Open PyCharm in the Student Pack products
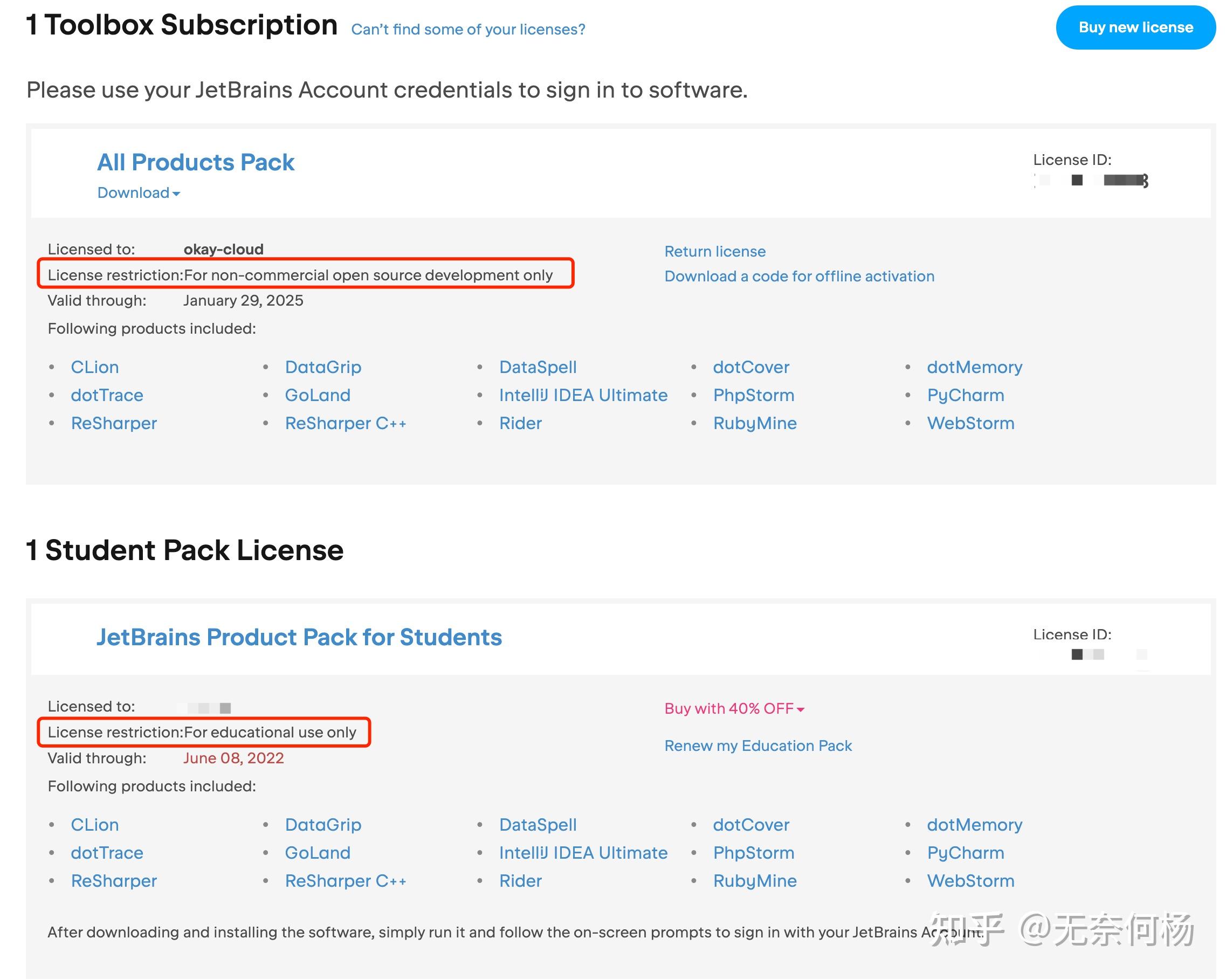Image resolution: width=1226 pixels, height=980 pixels. pyautogui.click(x=965, y=853)
